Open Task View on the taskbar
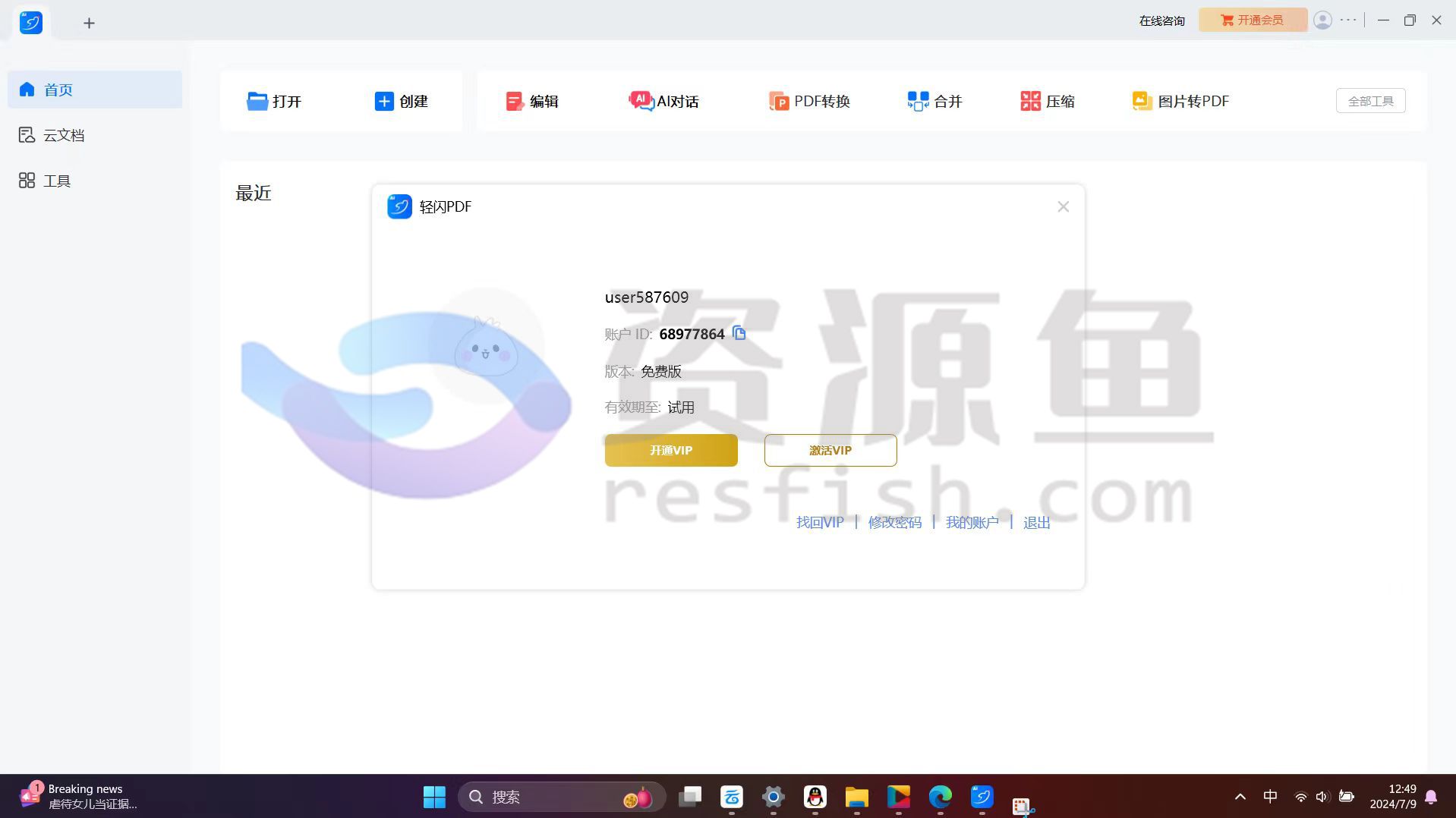This screenshot has width=1456, height=818. [690, 797]
